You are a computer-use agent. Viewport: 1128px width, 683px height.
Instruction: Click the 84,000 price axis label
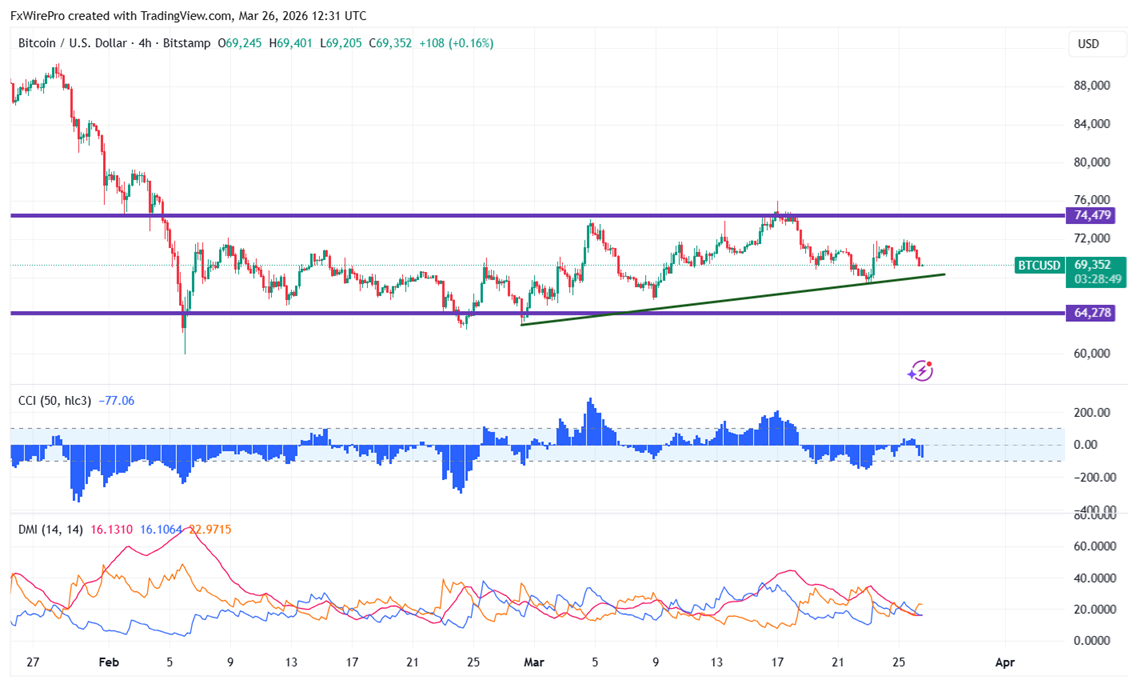1091,124
